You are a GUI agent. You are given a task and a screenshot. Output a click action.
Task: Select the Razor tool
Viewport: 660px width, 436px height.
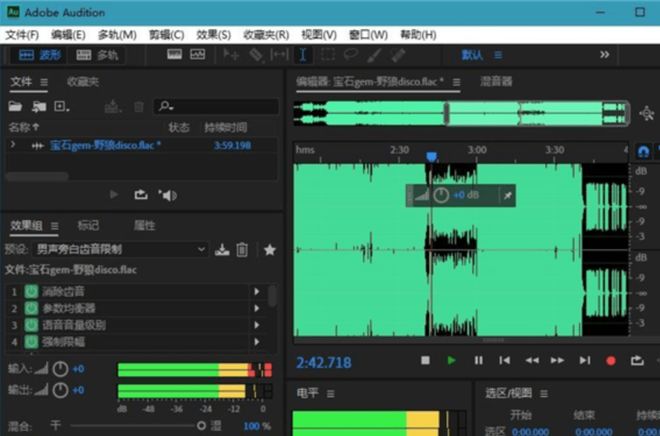click(256, 55)
